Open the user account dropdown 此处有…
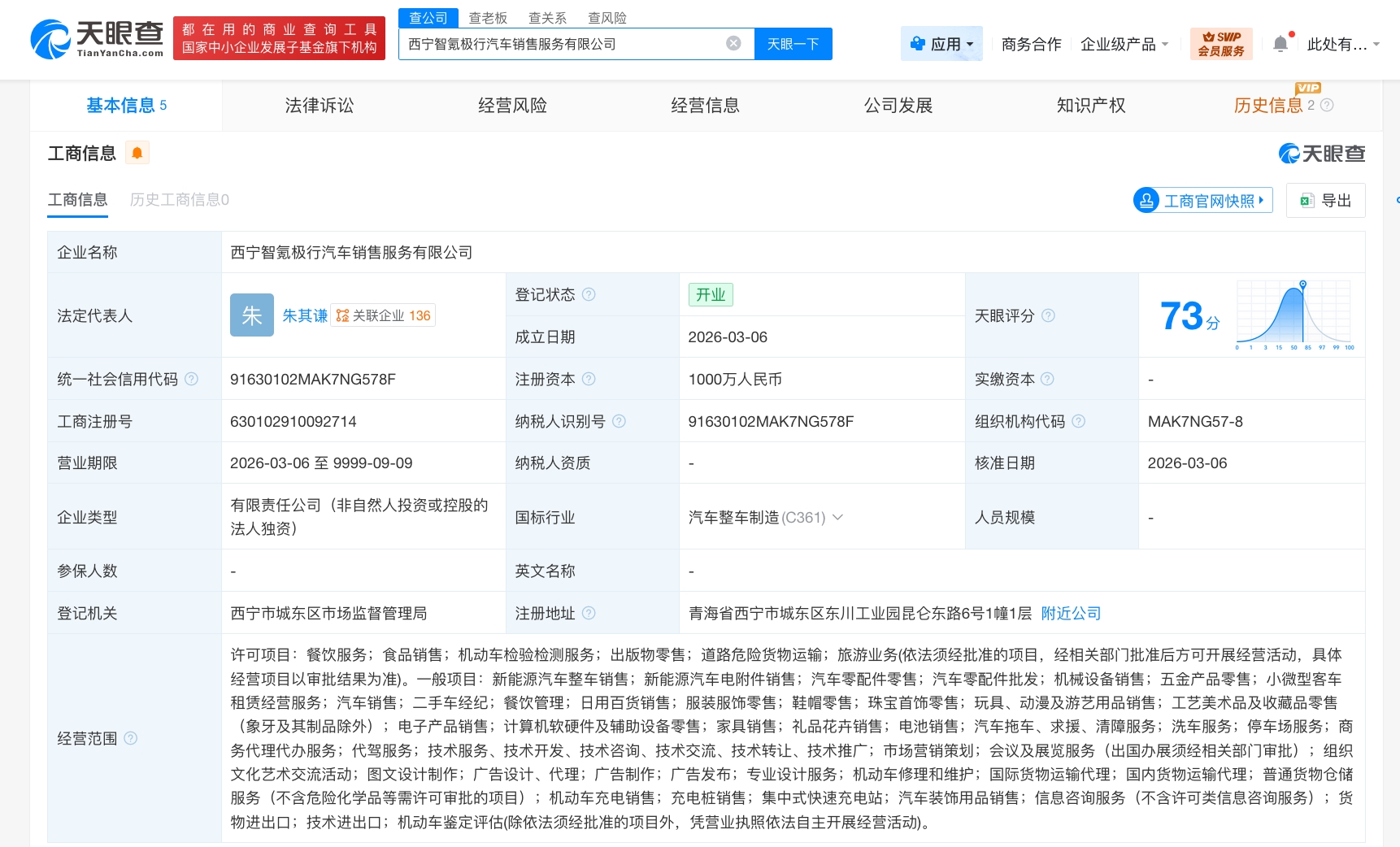 point(1342,44)
